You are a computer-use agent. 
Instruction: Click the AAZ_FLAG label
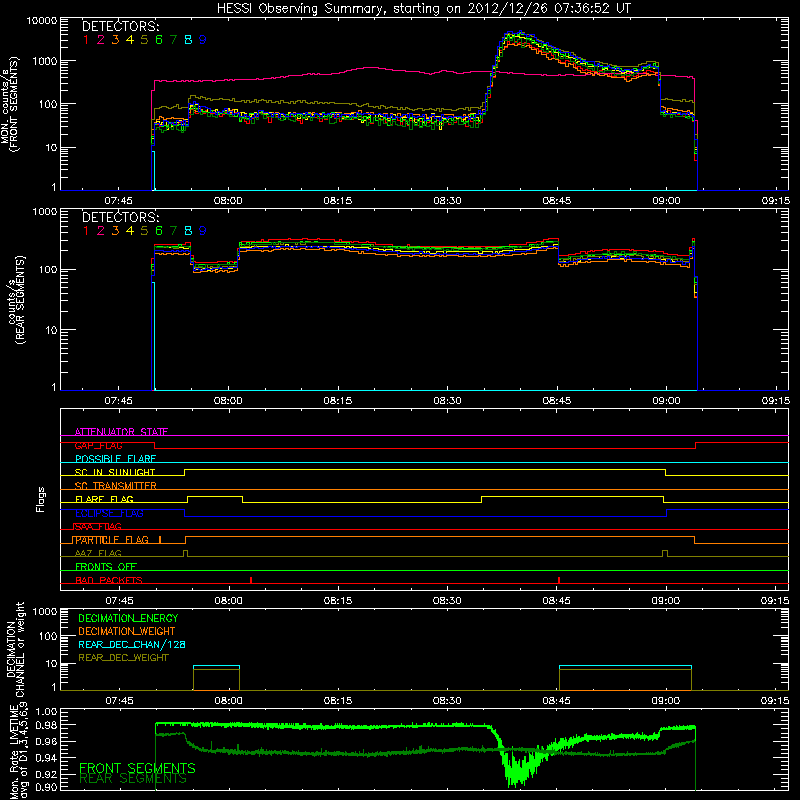[98, 553]
